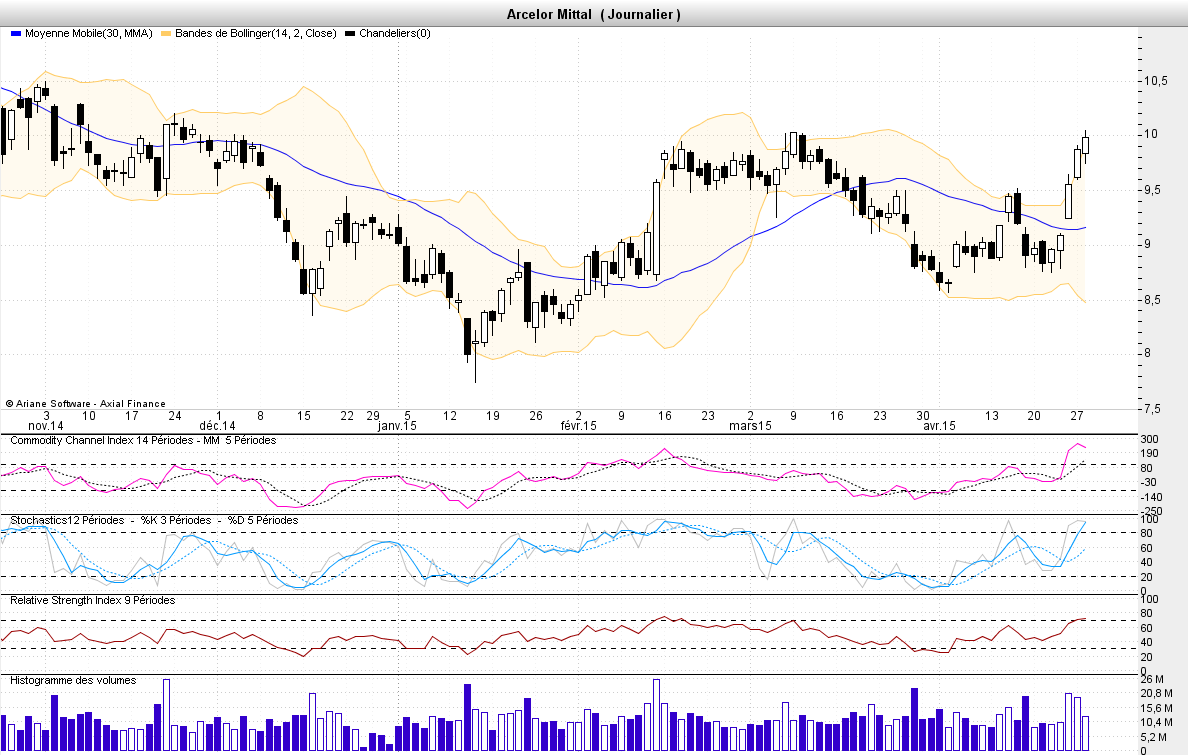Click the date tick 27 on time axis

click(x=1077, y=415)
